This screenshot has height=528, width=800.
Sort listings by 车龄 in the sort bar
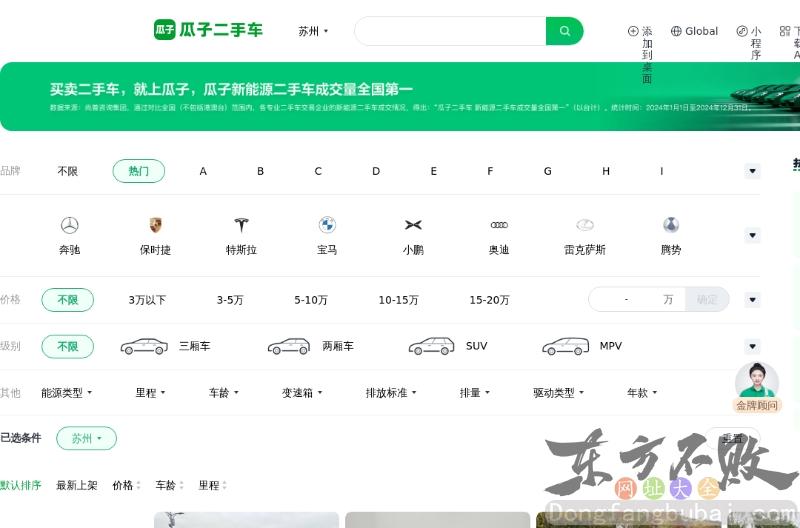169,485
